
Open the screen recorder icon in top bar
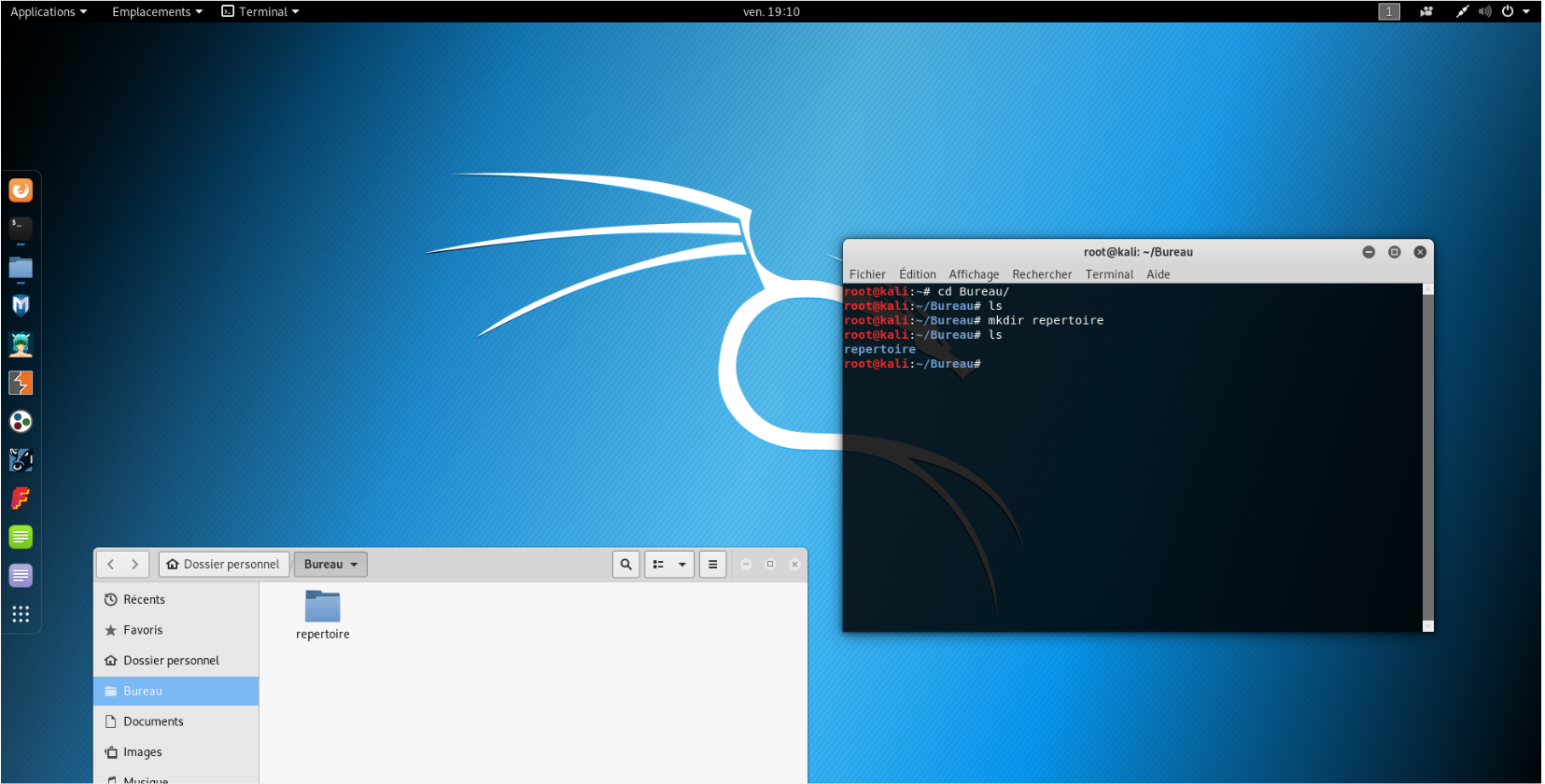(1426, 12)
